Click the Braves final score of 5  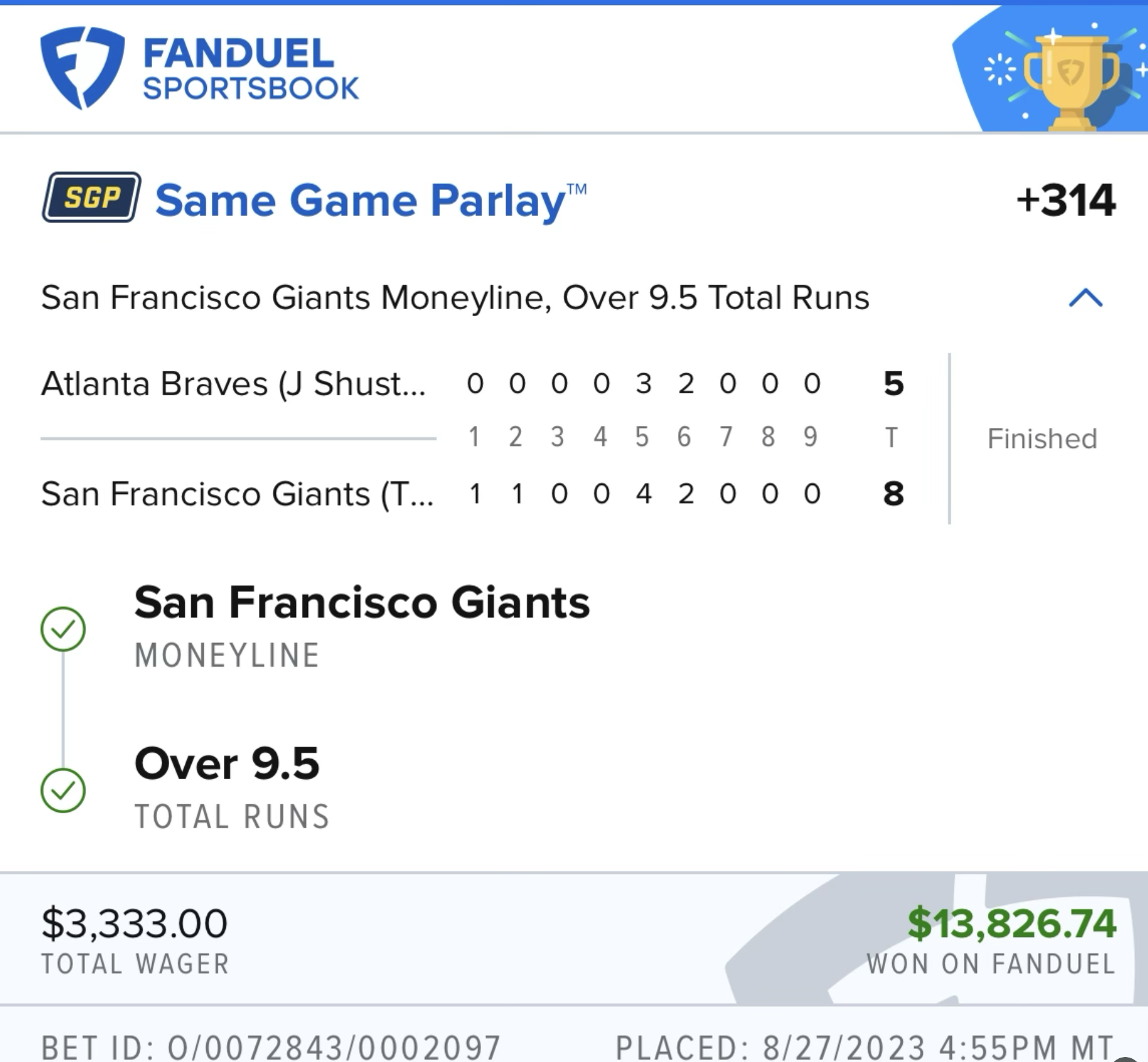point(893,383)
